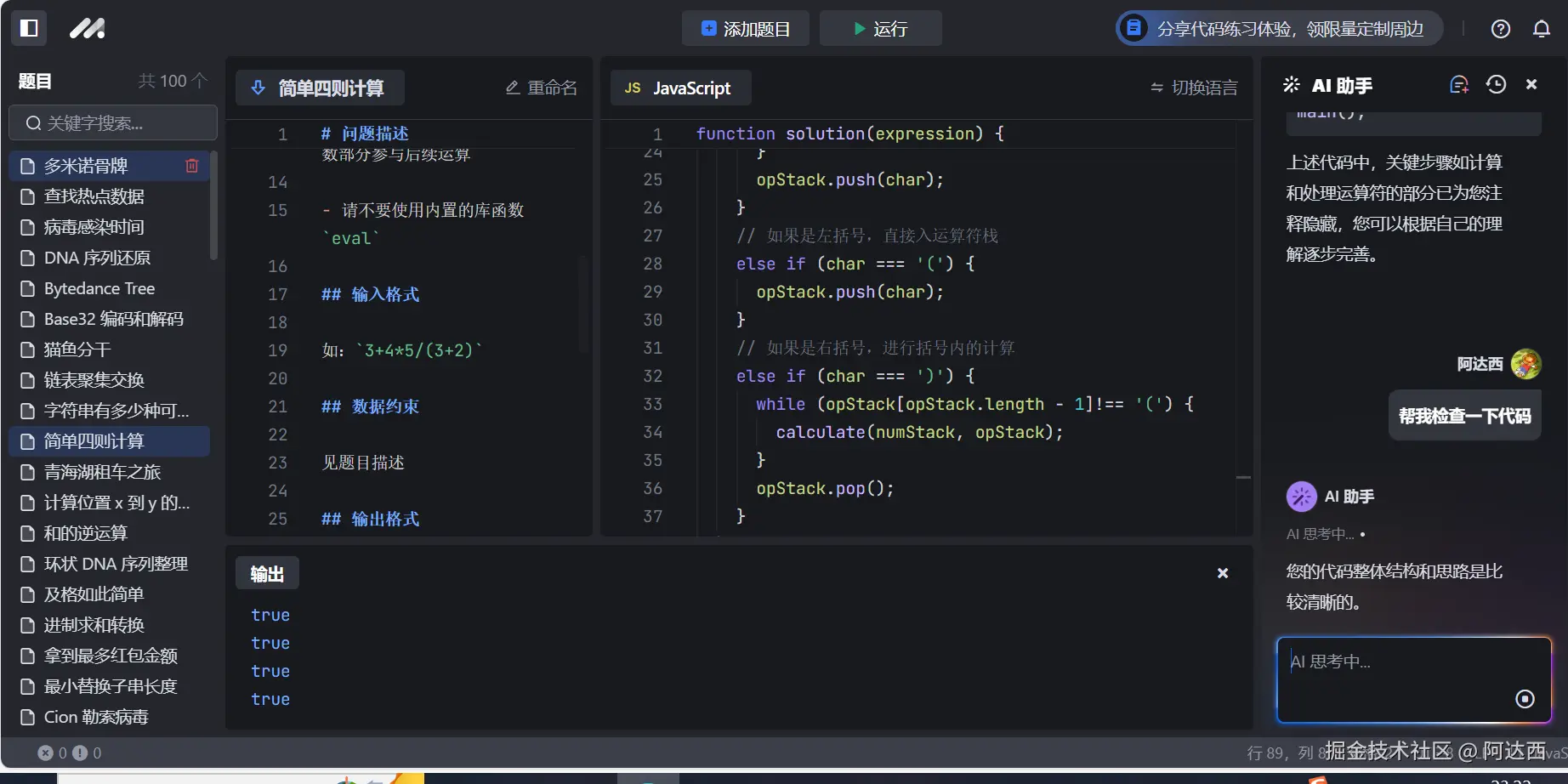Toggle the left sidebar panel icon
Image resolution: width=1568 pixels, height=784 pixels.
[29, 28]
